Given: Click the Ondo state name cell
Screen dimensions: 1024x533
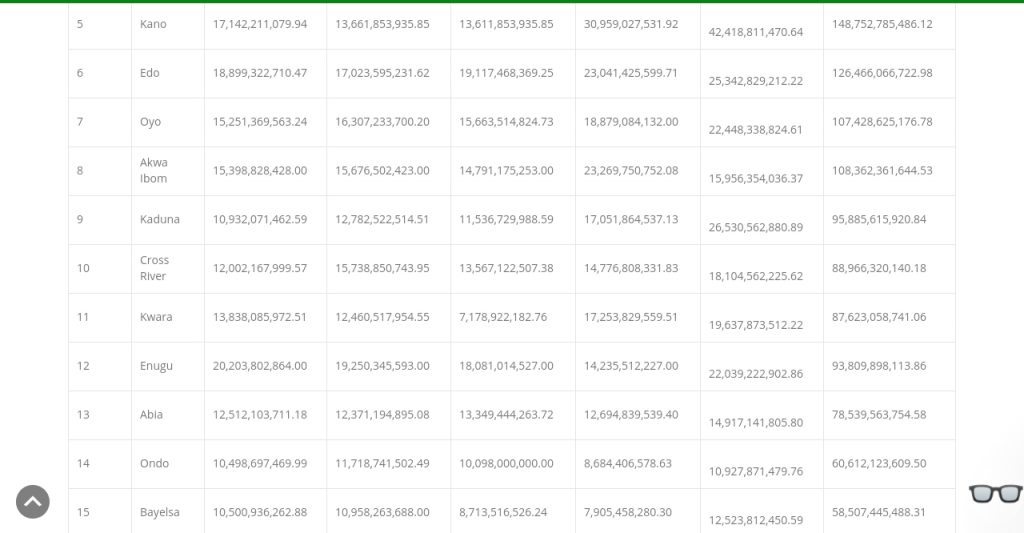Looking at the screenshot, I should click(154, 464).
